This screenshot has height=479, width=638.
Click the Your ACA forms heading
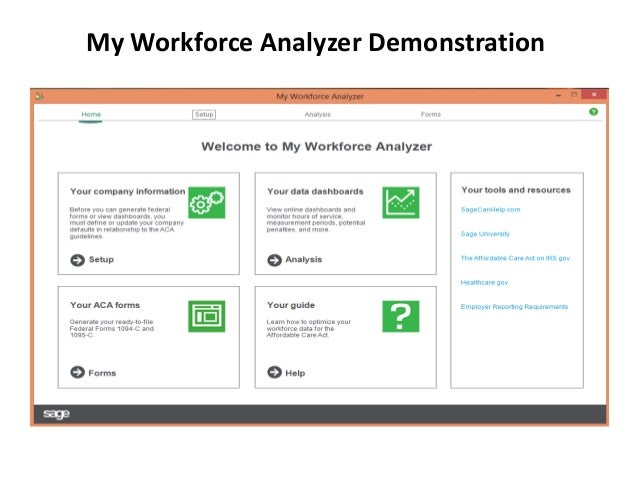coord(105,305)
